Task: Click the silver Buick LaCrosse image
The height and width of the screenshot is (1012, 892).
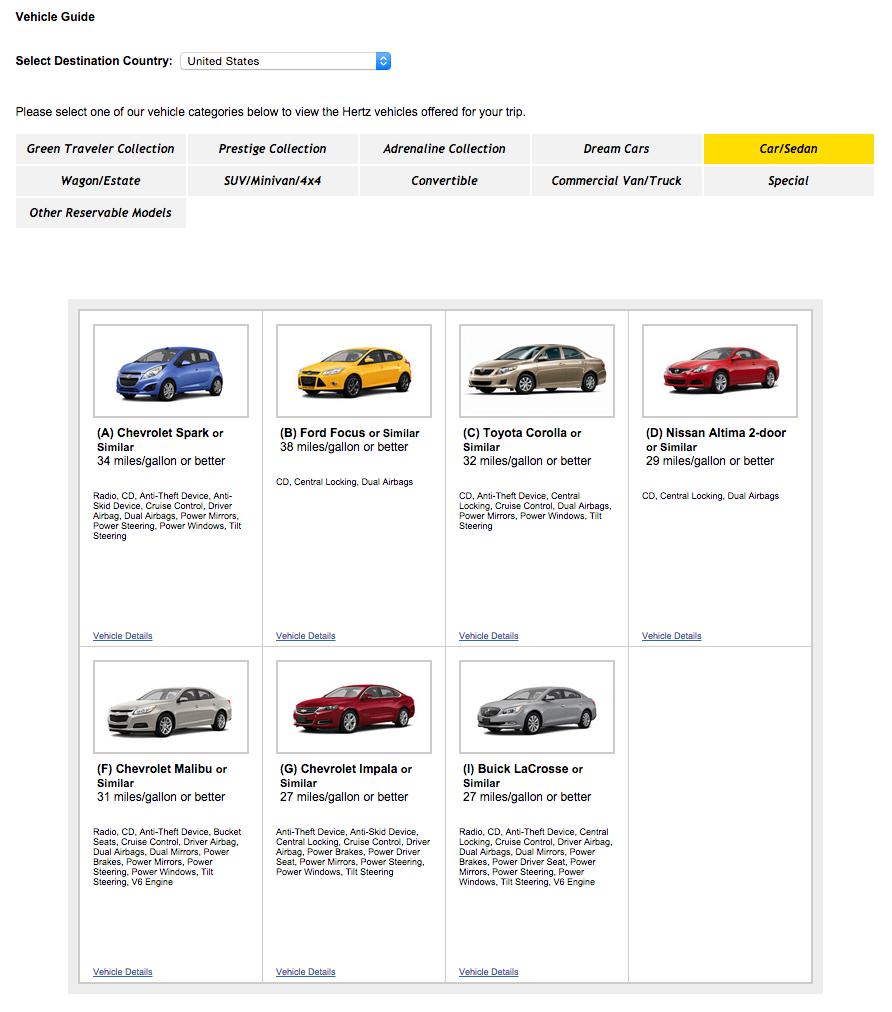Action: coord(537,707)
